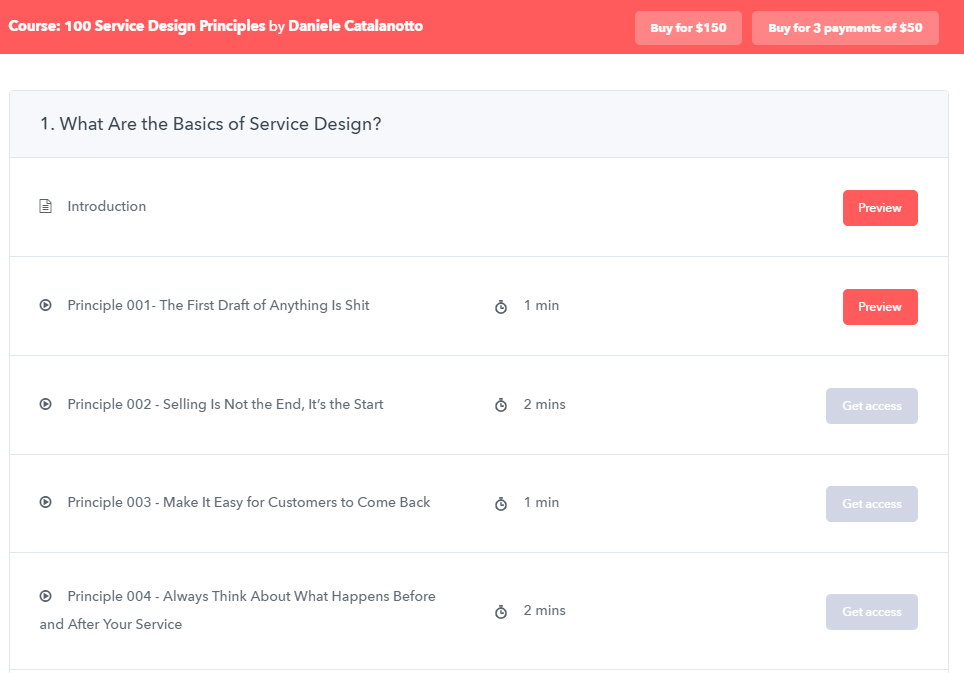Click the play icon for Principle 003

coord(45,502)
